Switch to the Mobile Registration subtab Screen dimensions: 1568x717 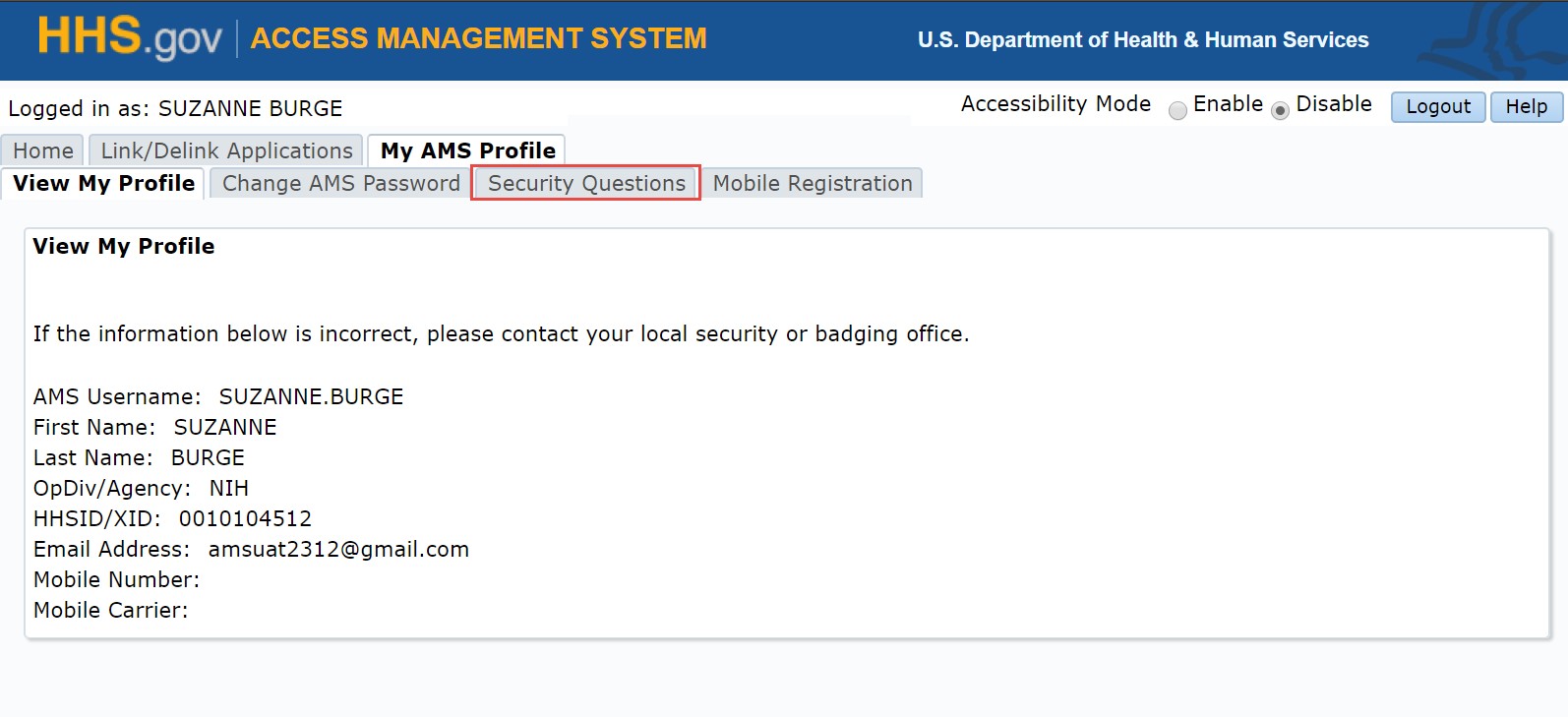coord(813,184)
